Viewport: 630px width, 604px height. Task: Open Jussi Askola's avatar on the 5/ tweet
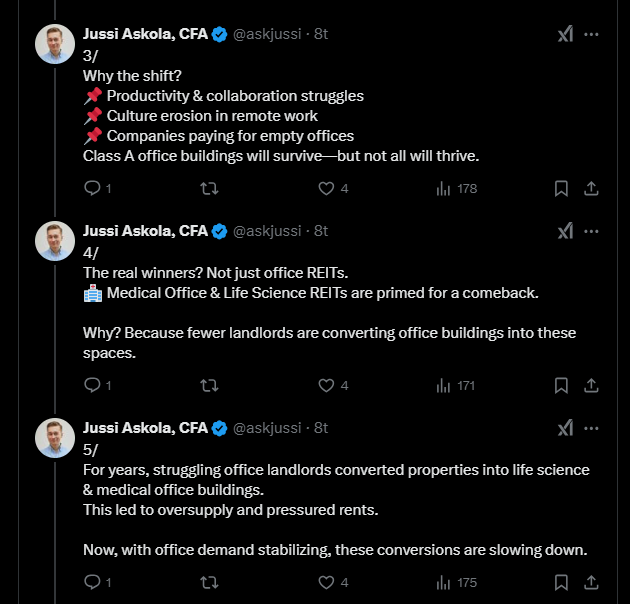click(55, 438)
